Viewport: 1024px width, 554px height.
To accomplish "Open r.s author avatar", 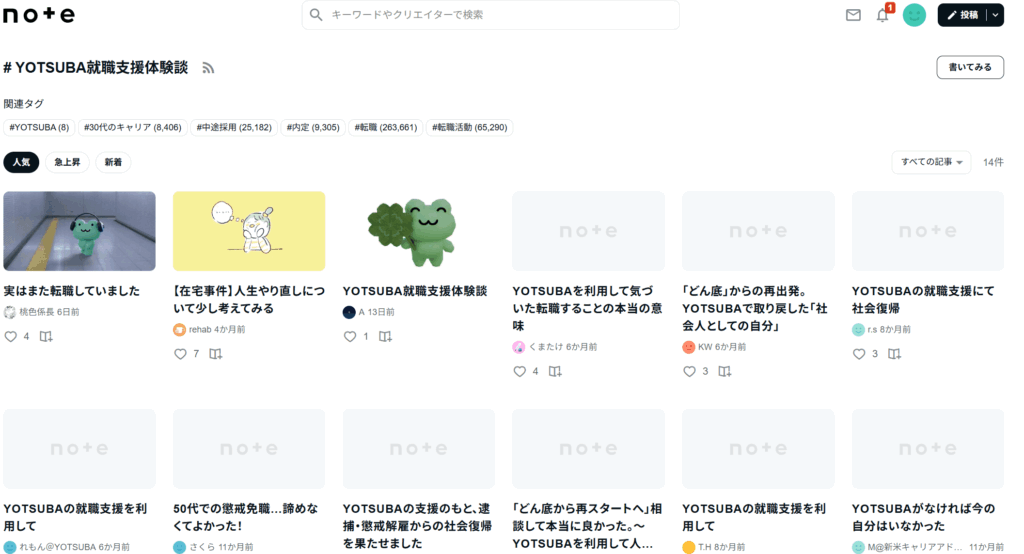I will point(858,330).
